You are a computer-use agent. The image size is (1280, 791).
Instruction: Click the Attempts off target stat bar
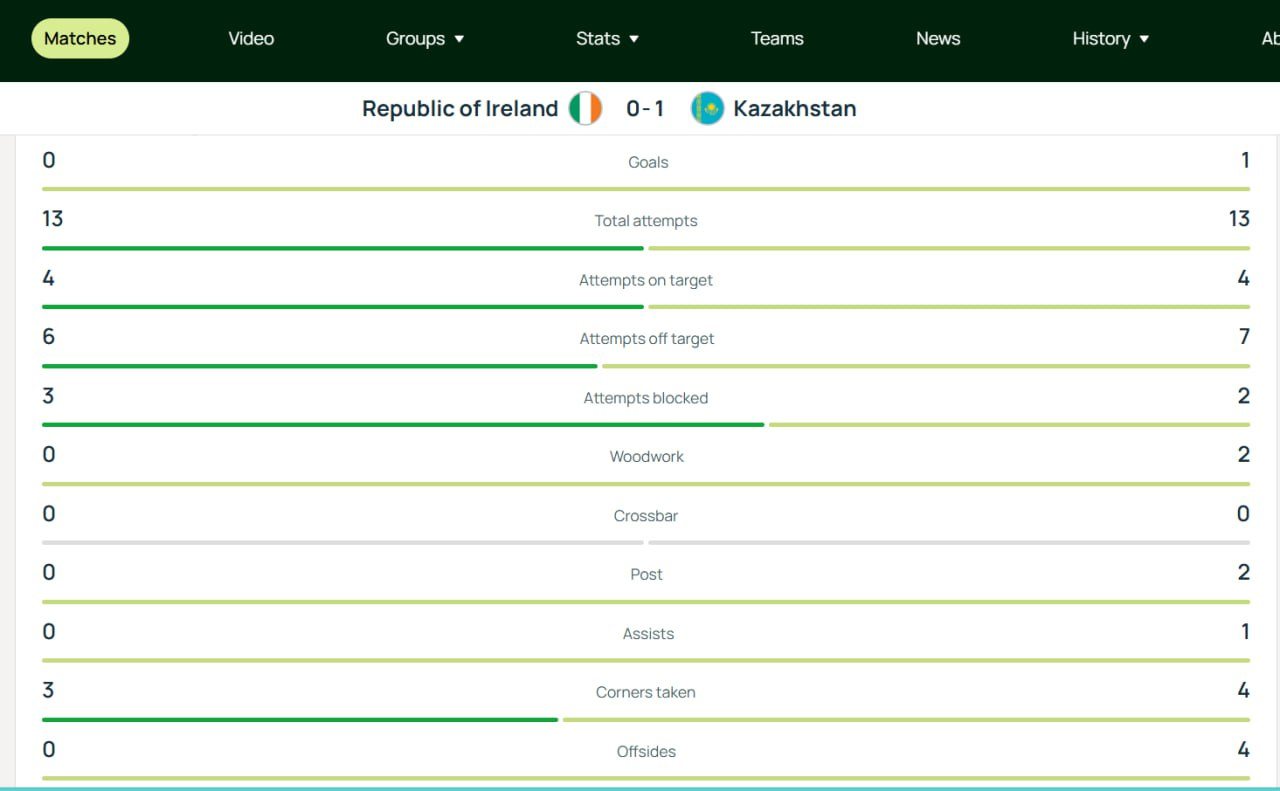[645, 366]
